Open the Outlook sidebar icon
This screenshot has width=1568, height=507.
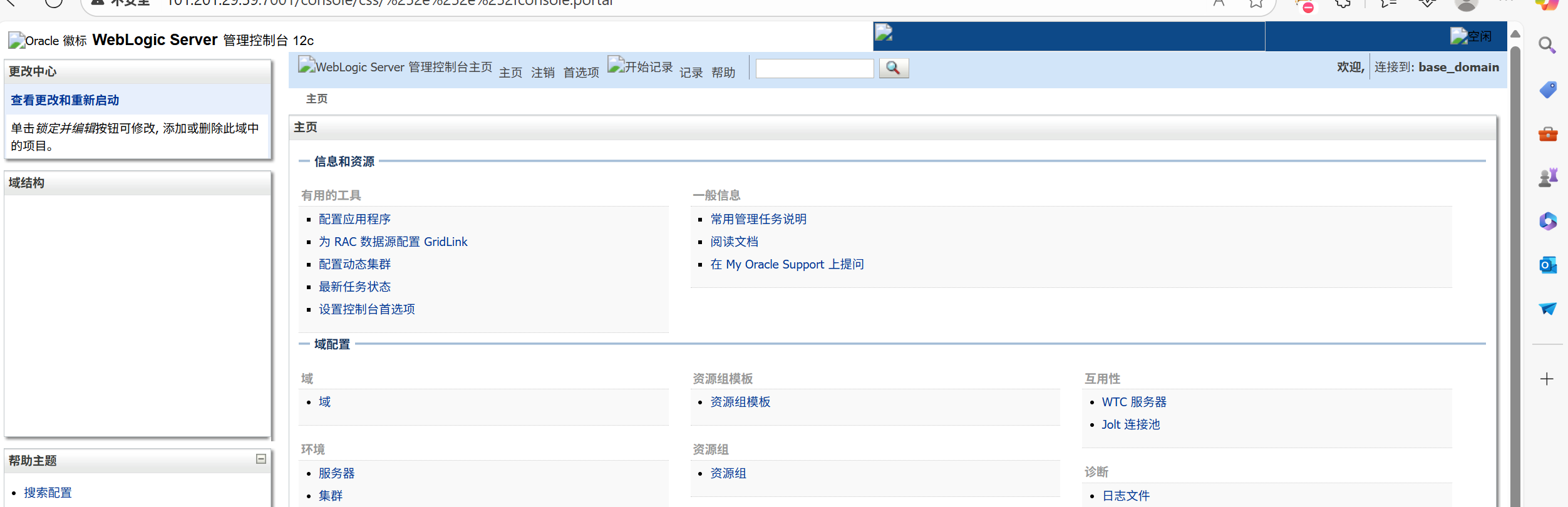pyautogui.click(x=1547, y=265)
